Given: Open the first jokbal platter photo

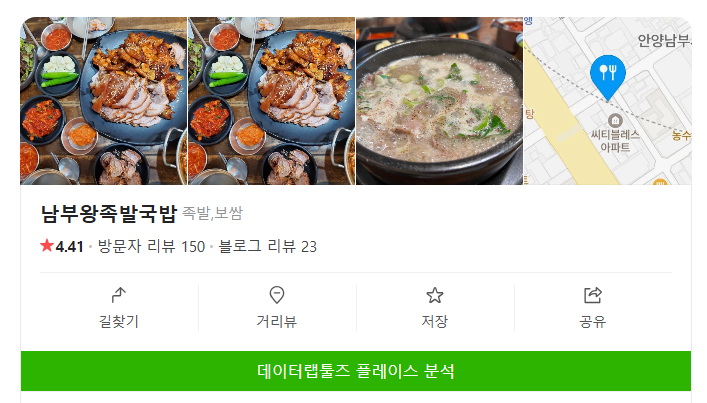Looking at the screenshot, I should [104, 101].
